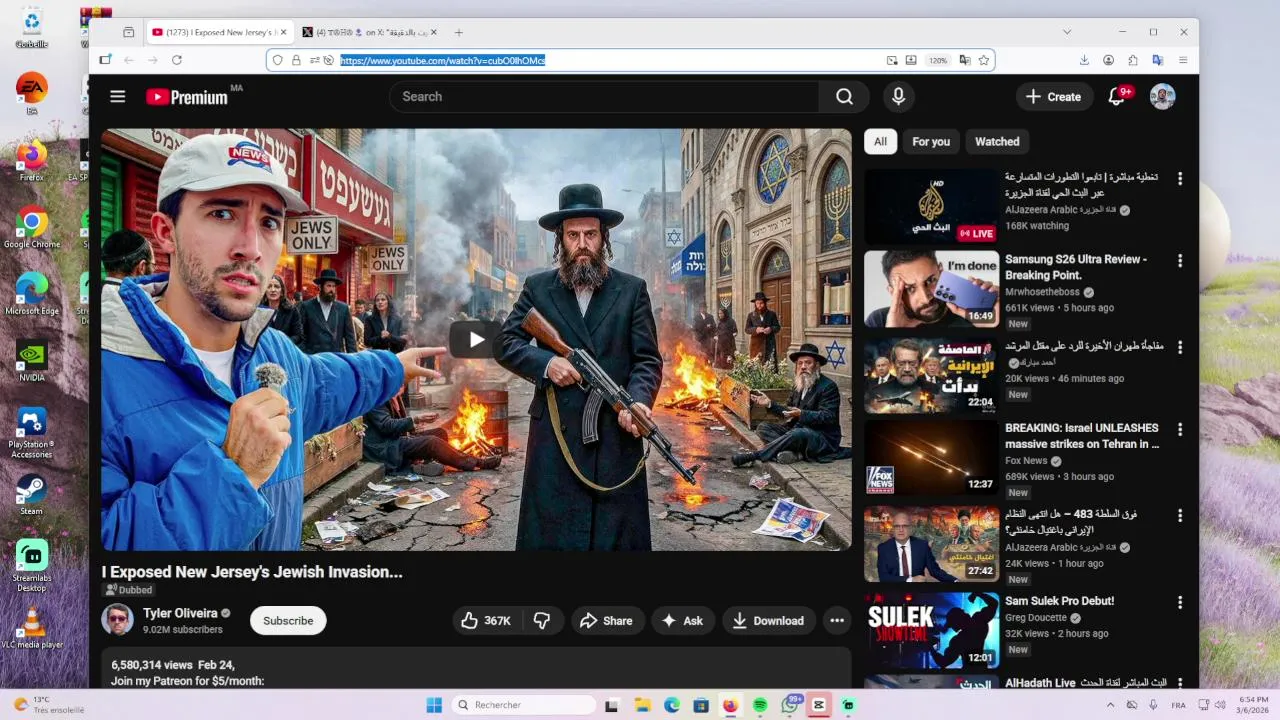The height and width of the screenshot is (720, 1280).
Task: Open the clock showing 6:54 PM
Action: click(x=1253, y=705)
